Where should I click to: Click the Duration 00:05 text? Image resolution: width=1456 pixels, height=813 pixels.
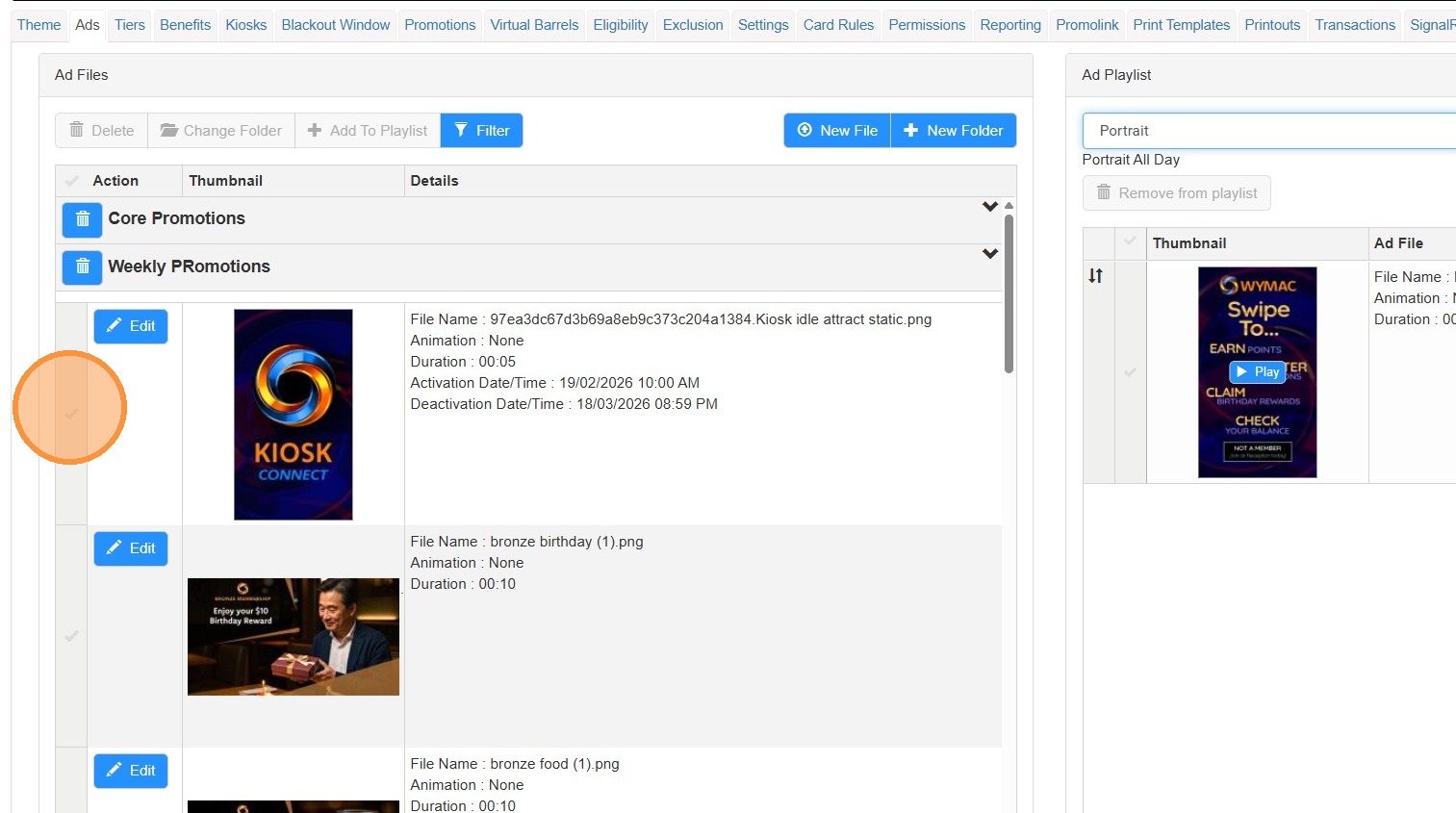point(463,362)
